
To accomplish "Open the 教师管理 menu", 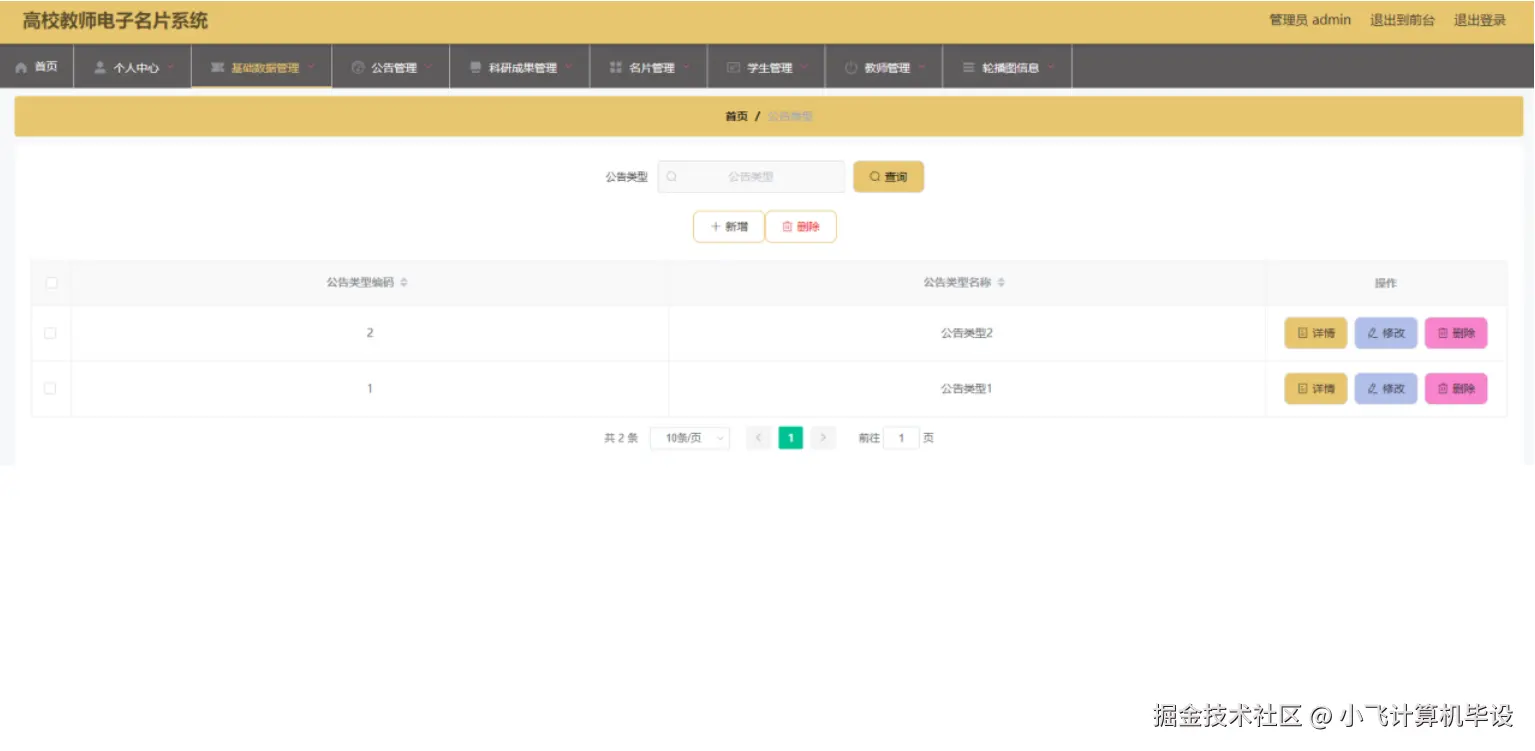I will coord(884,67).
